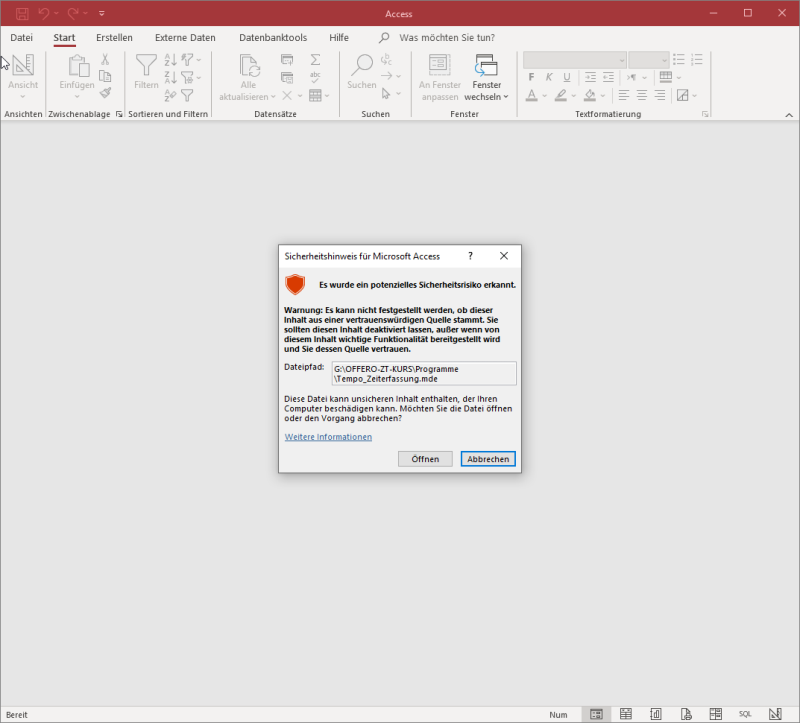Open the Hilfe tab

(339, 37)
